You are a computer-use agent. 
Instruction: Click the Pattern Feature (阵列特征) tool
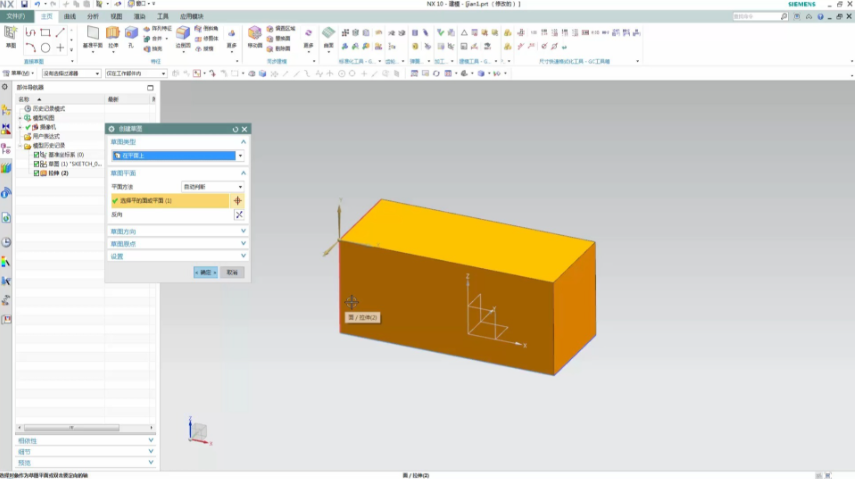pos(158,28)
